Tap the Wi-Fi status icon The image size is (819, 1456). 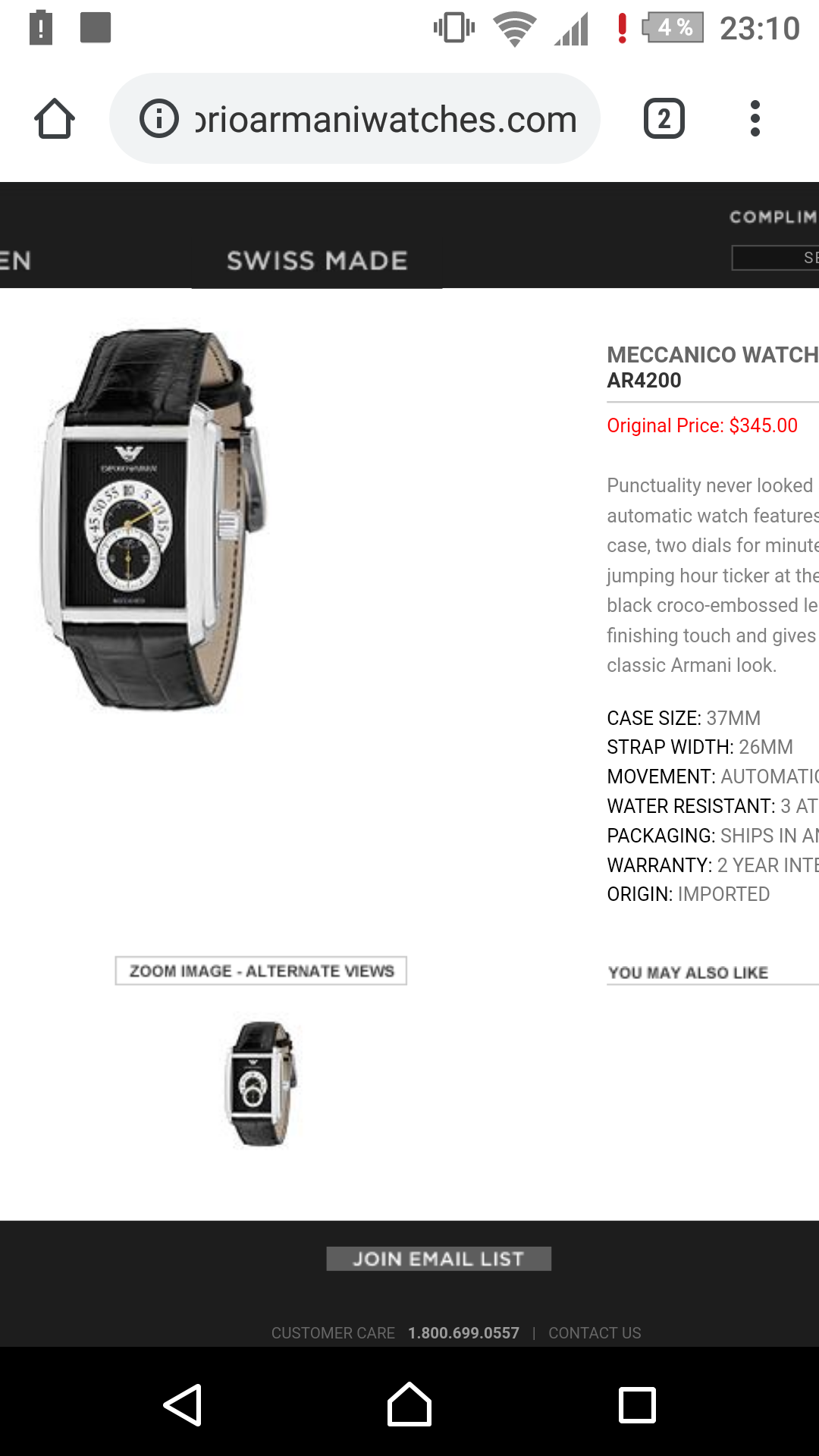click(x=515, y=29)
